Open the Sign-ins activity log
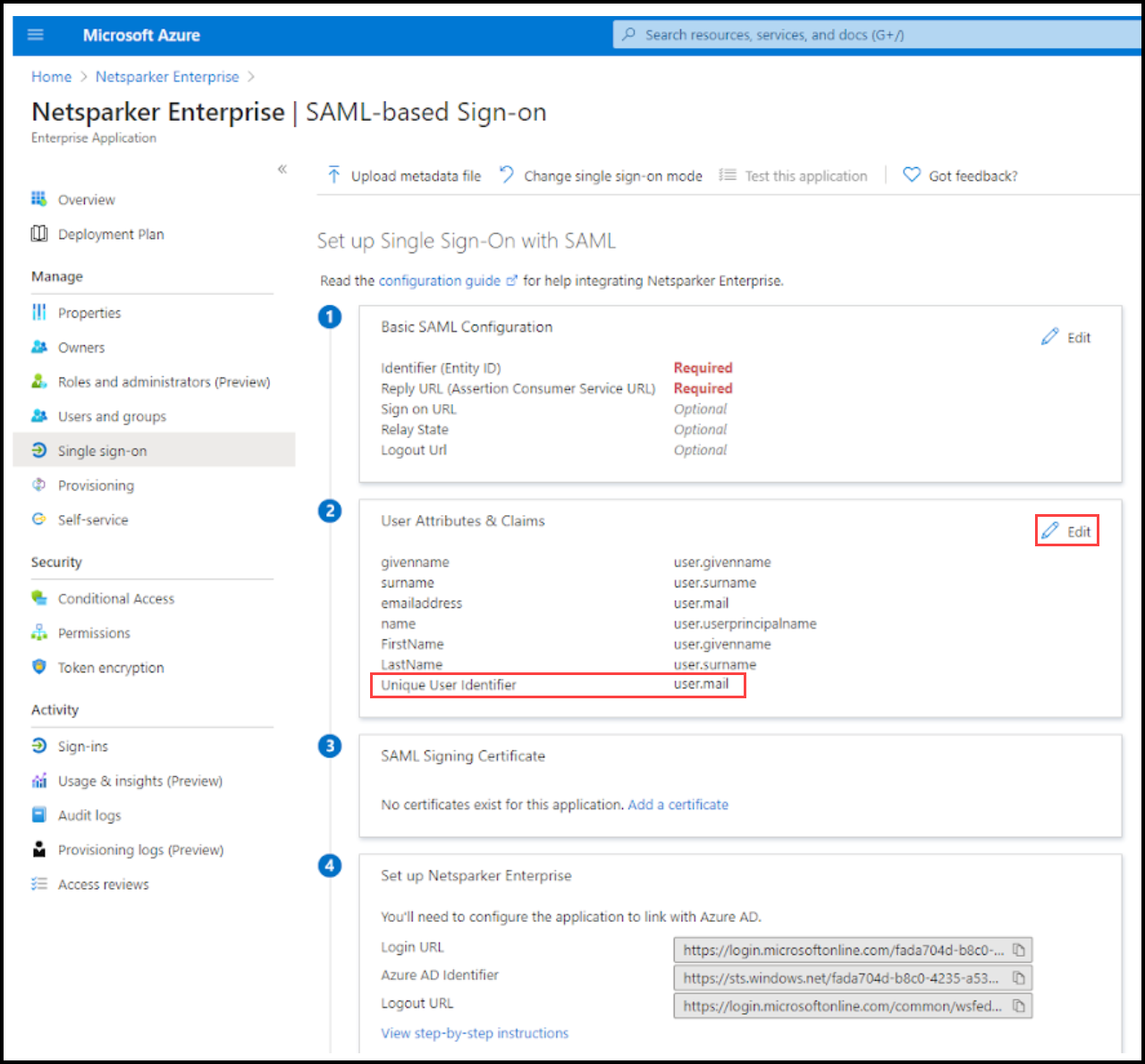The image size is (1145, 1064). point(82,746)
